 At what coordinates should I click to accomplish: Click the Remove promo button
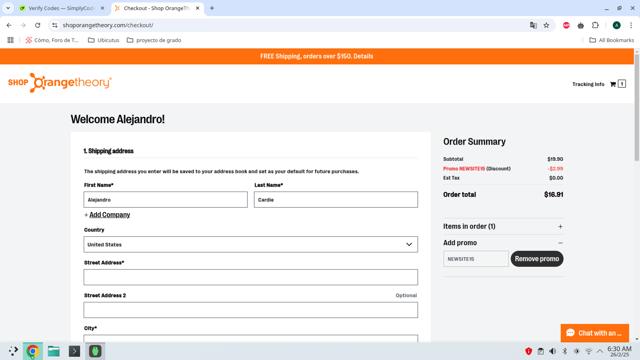tap(537, 259)
